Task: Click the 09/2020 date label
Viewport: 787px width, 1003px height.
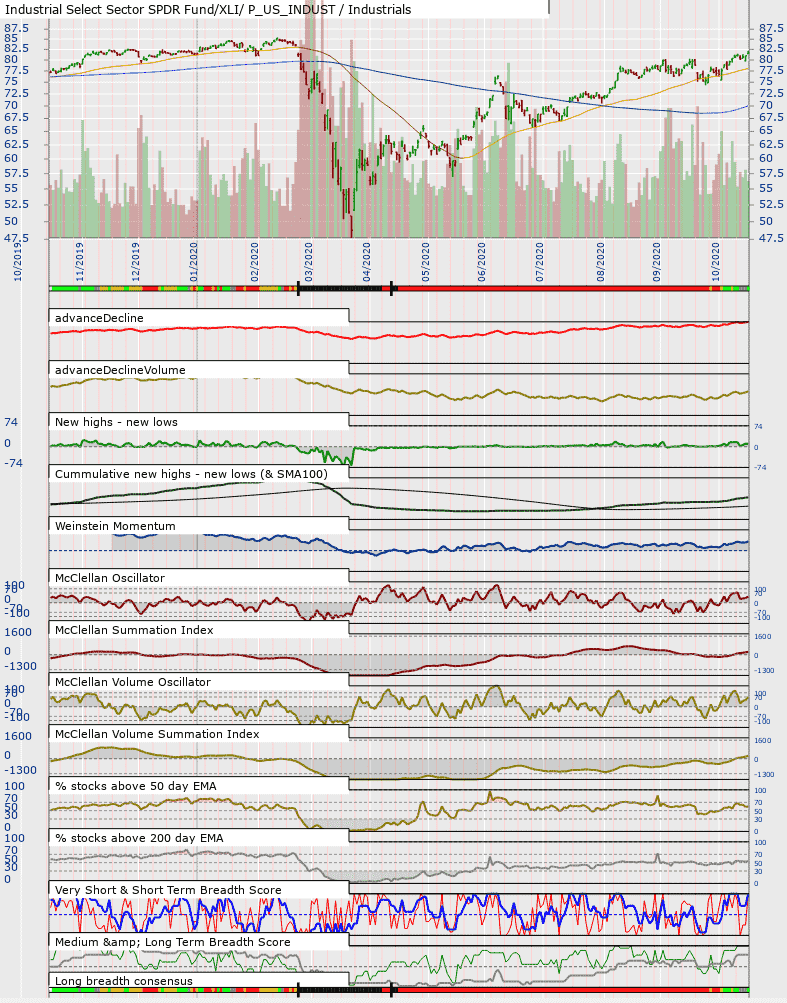Action: pos(656,262)
